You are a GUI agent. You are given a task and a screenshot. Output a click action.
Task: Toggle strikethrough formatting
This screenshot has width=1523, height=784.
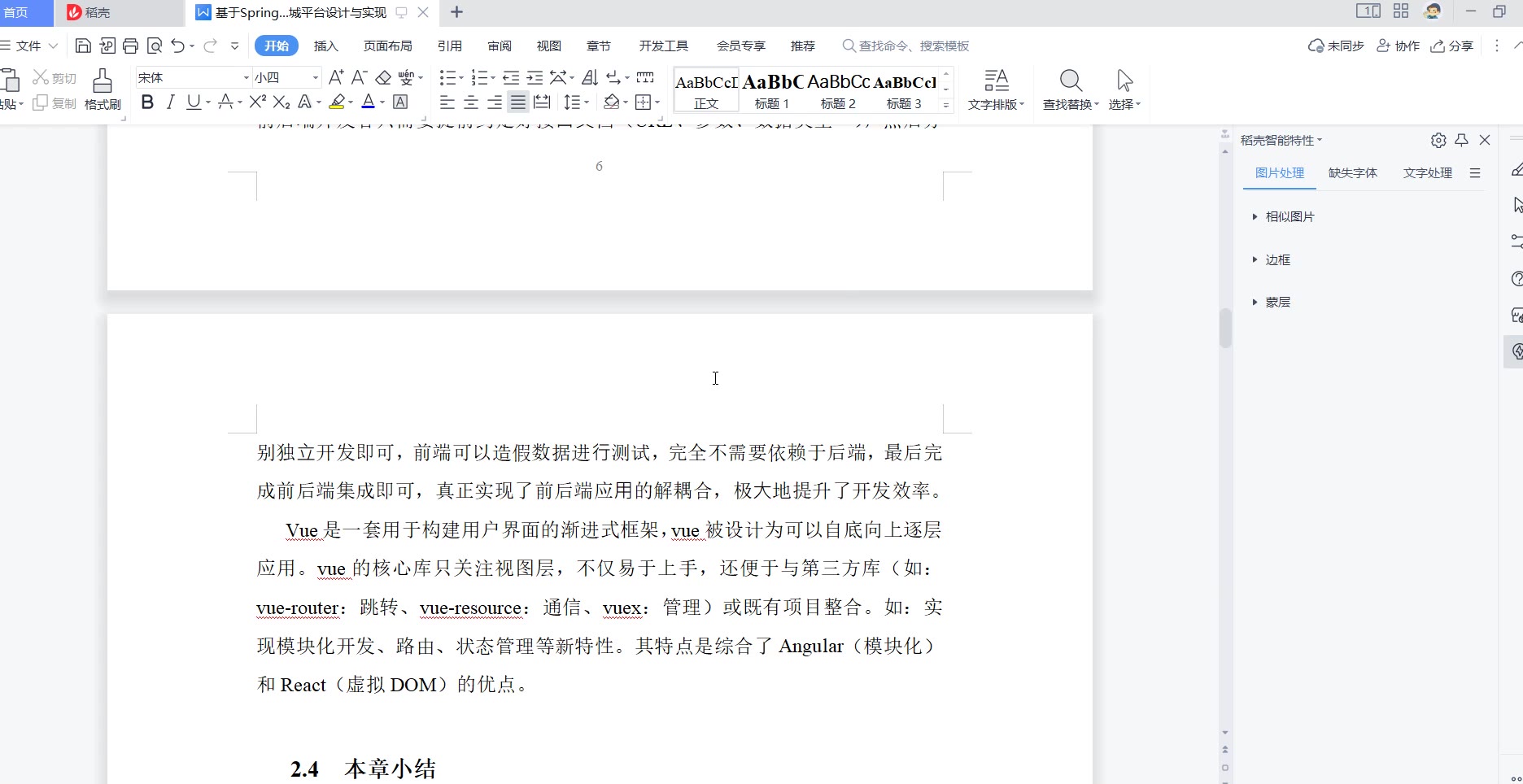pyautogui.click(x=225, y=102)
